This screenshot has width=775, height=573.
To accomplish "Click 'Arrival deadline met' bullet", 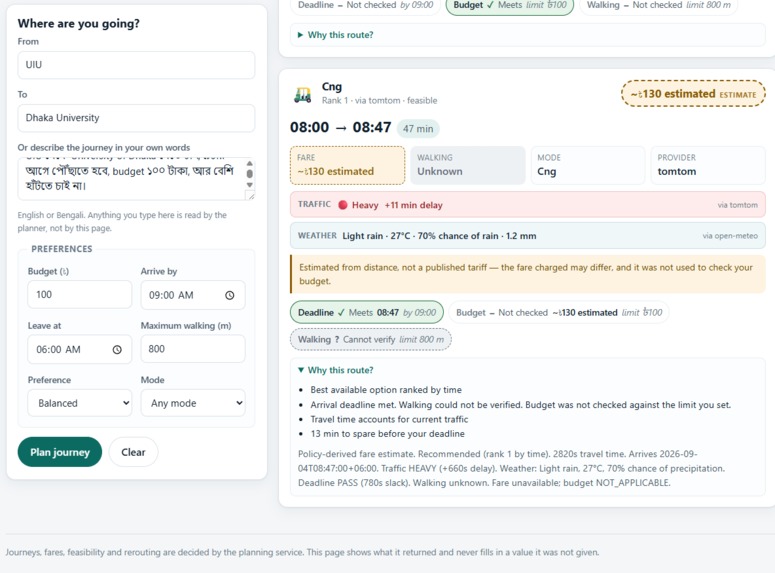I will (x=520, y=405).
